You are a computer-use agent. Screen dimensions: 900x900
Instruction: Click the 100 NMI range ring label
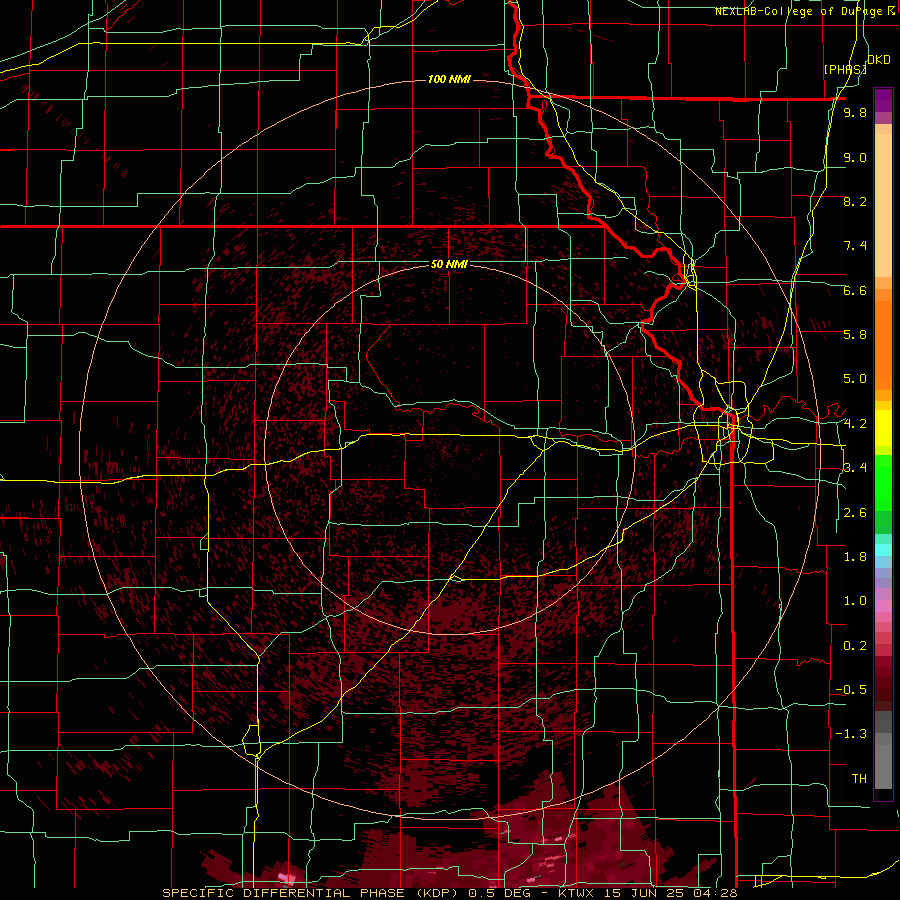[449, 79]
